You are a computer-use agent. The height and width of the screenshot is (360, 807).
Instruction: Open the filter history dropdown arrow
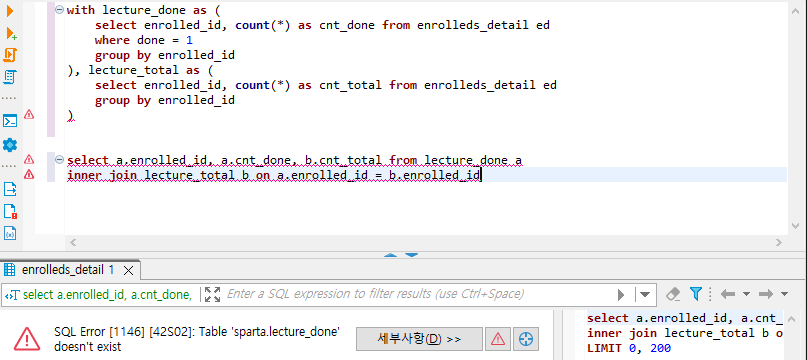click(x=644, y=295)
